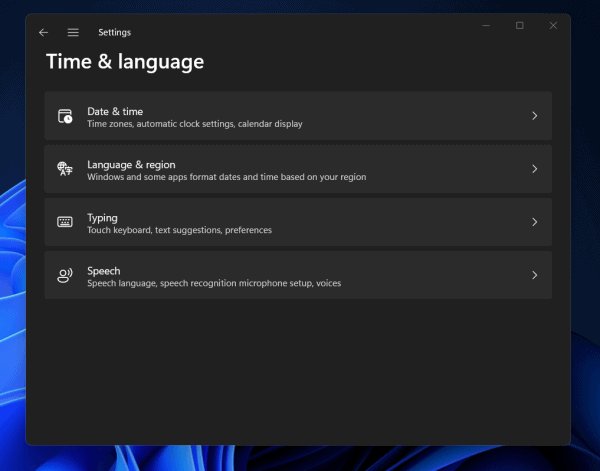Click the Speech person-talking icon
The width and height of the screenshot is (600, 471).
65,275
